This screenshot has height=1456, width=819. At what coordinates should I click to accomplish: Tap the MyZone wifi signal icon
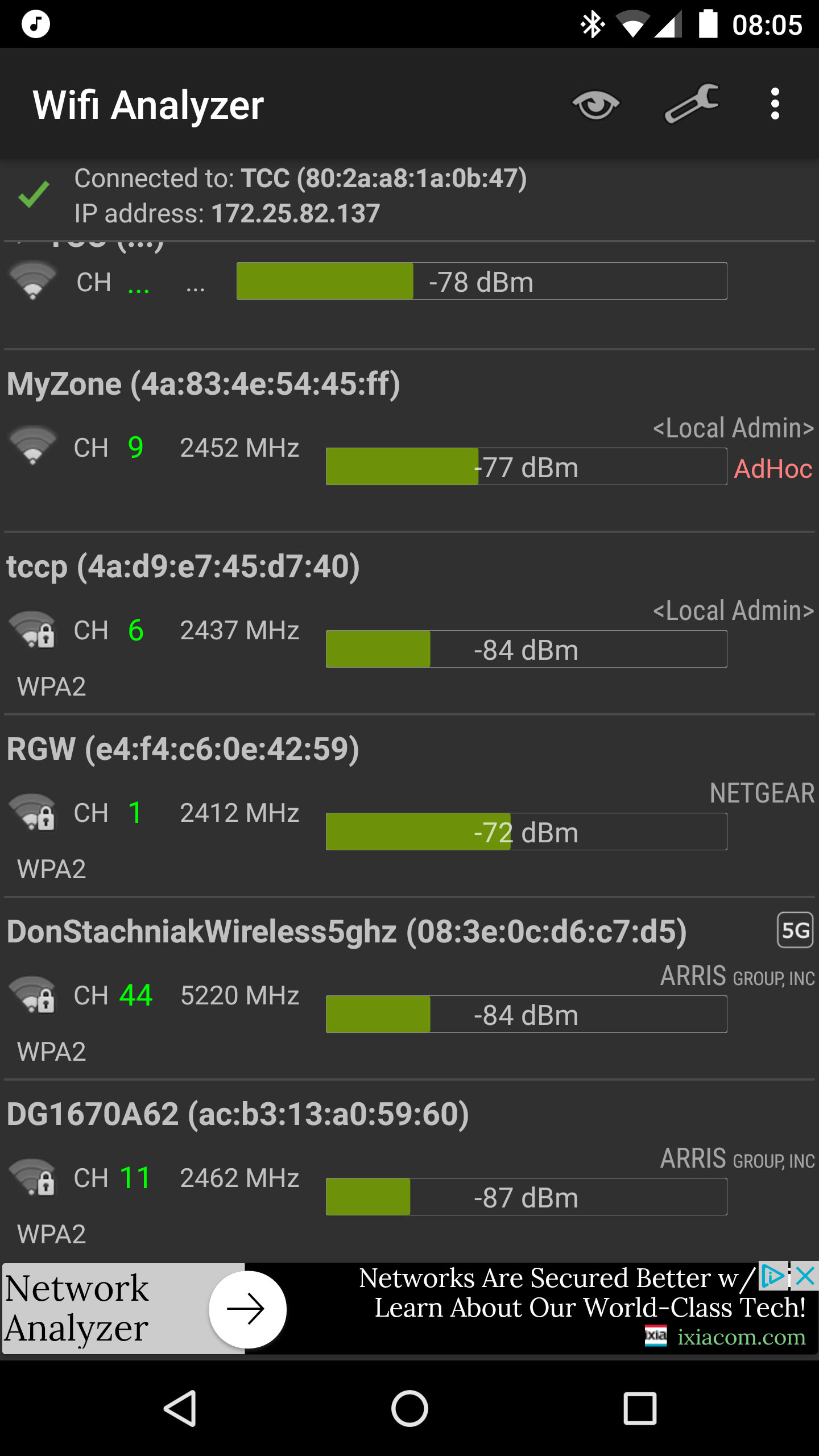point(32,445)
